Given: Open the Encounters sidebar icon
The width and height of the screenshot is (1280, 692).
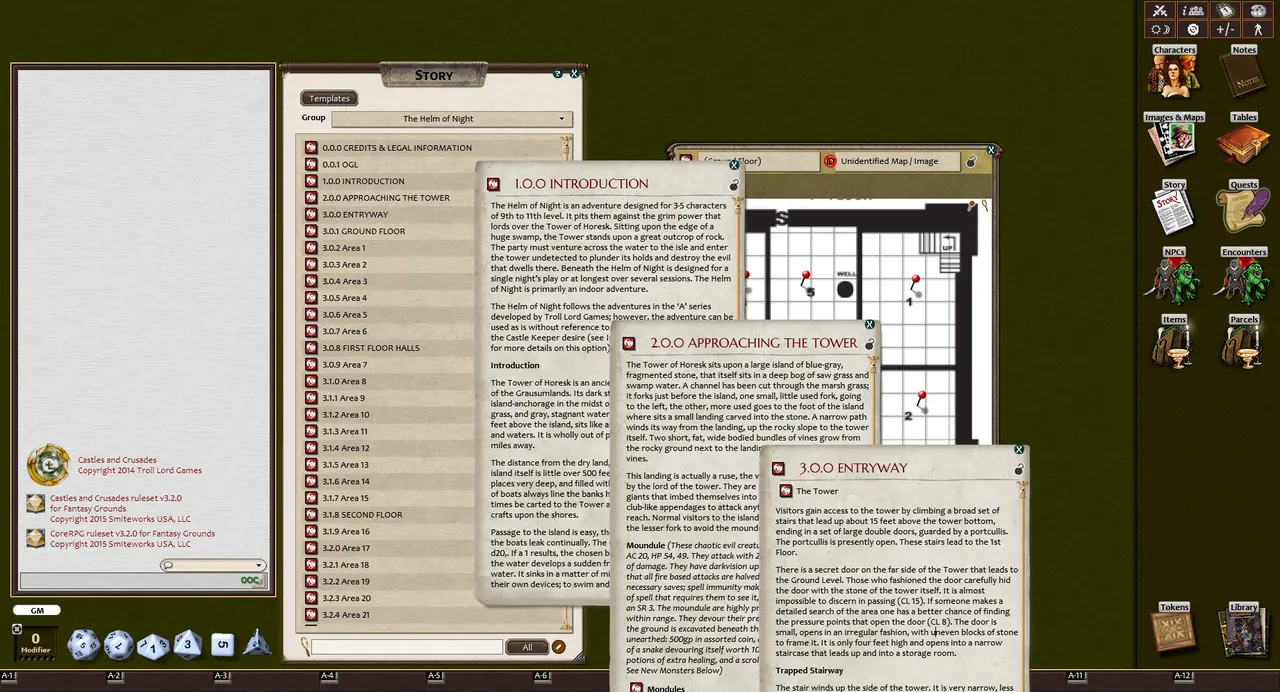Looking at the screenshot, I should pyautogui.click(x=1243, y=276).
